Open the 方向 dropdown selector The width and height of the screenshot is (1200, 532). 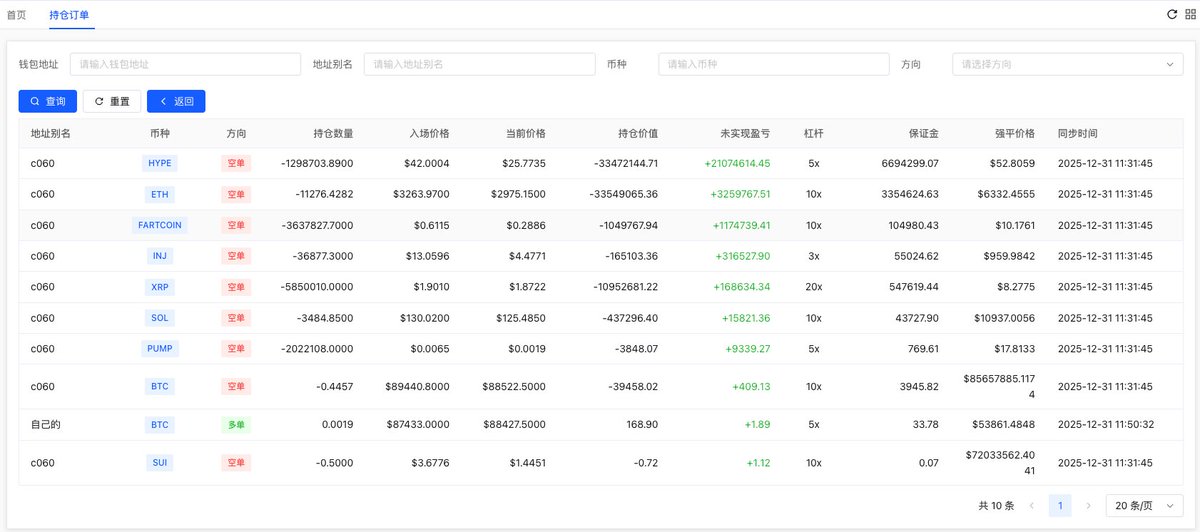1067,64
